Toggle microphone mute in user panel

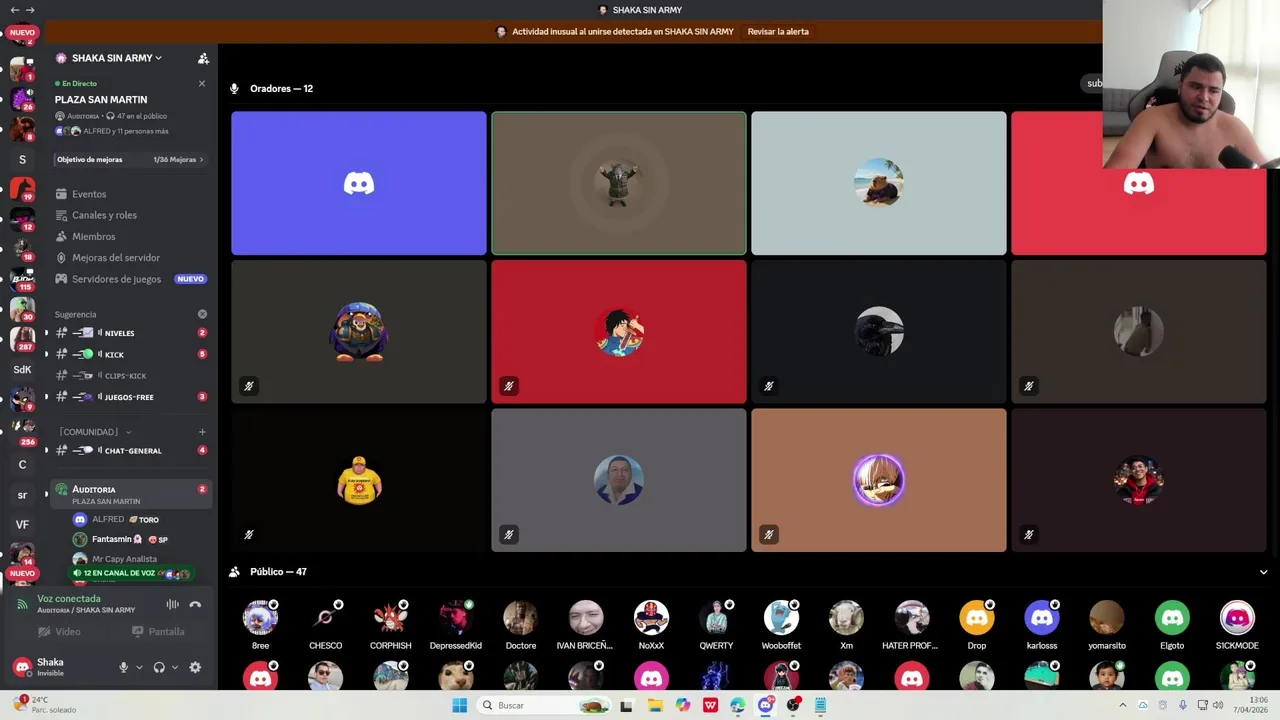[124, 667]
